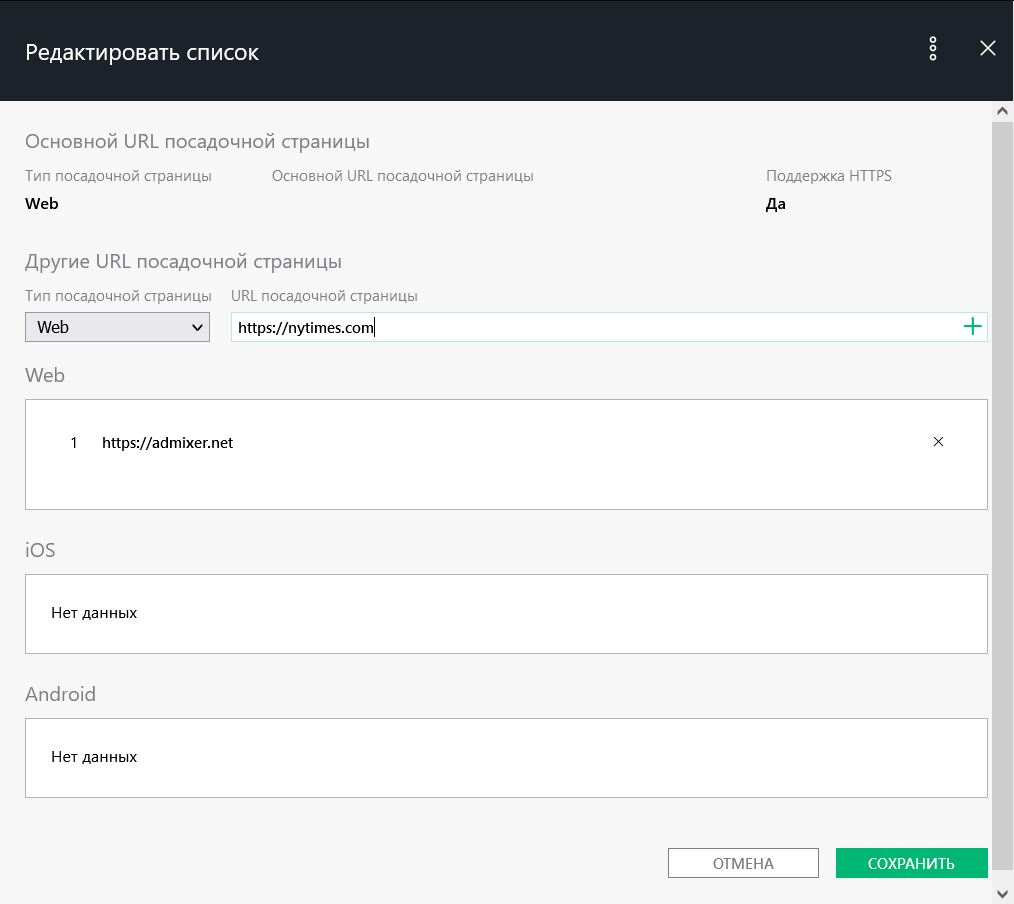This screenshot has width=1014, height=904.
Task: Save changes with the Сохранить button
Action: (911, 863)
